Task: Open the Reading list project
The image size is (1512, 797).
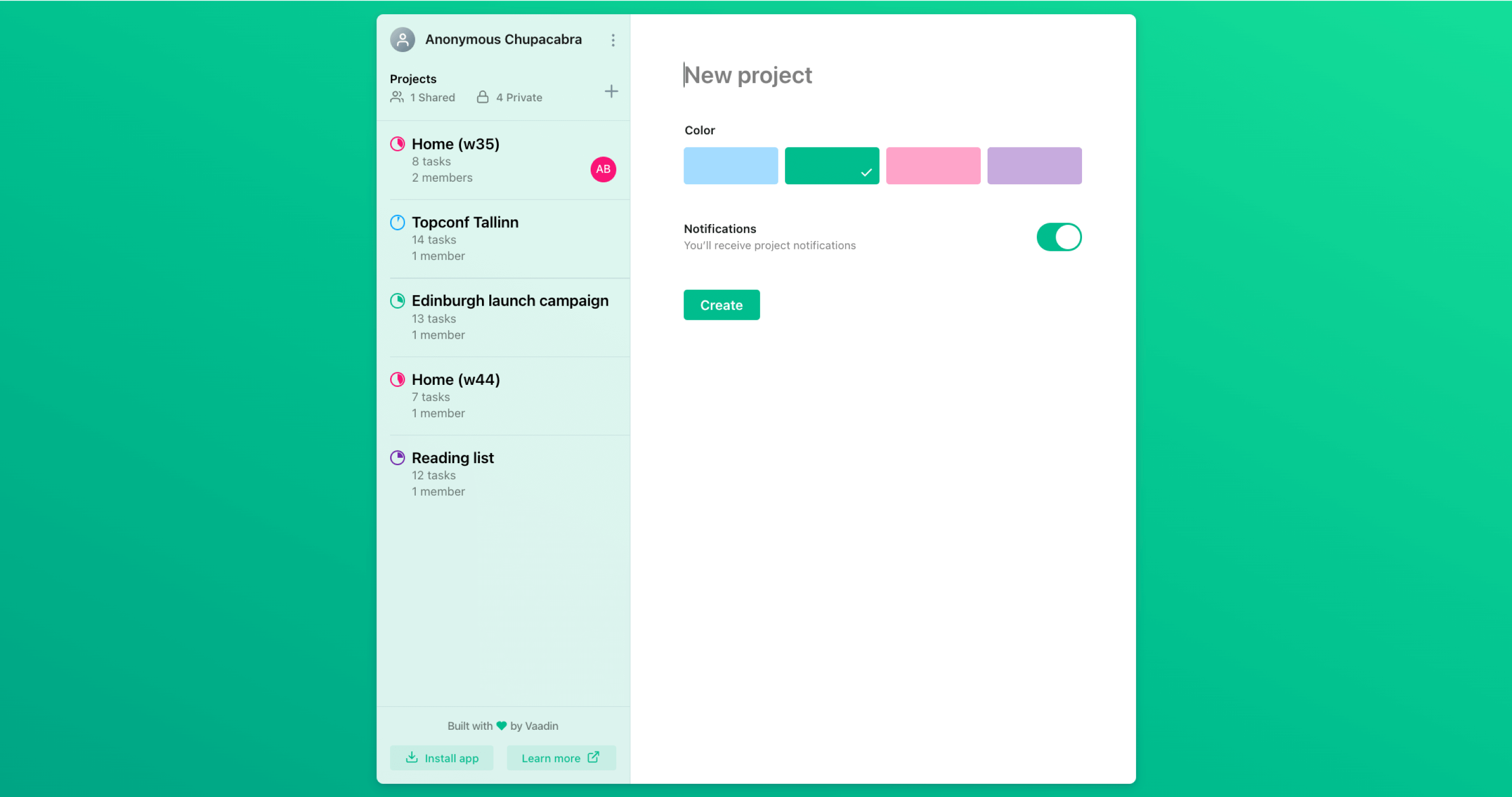Action: (453, 458)
